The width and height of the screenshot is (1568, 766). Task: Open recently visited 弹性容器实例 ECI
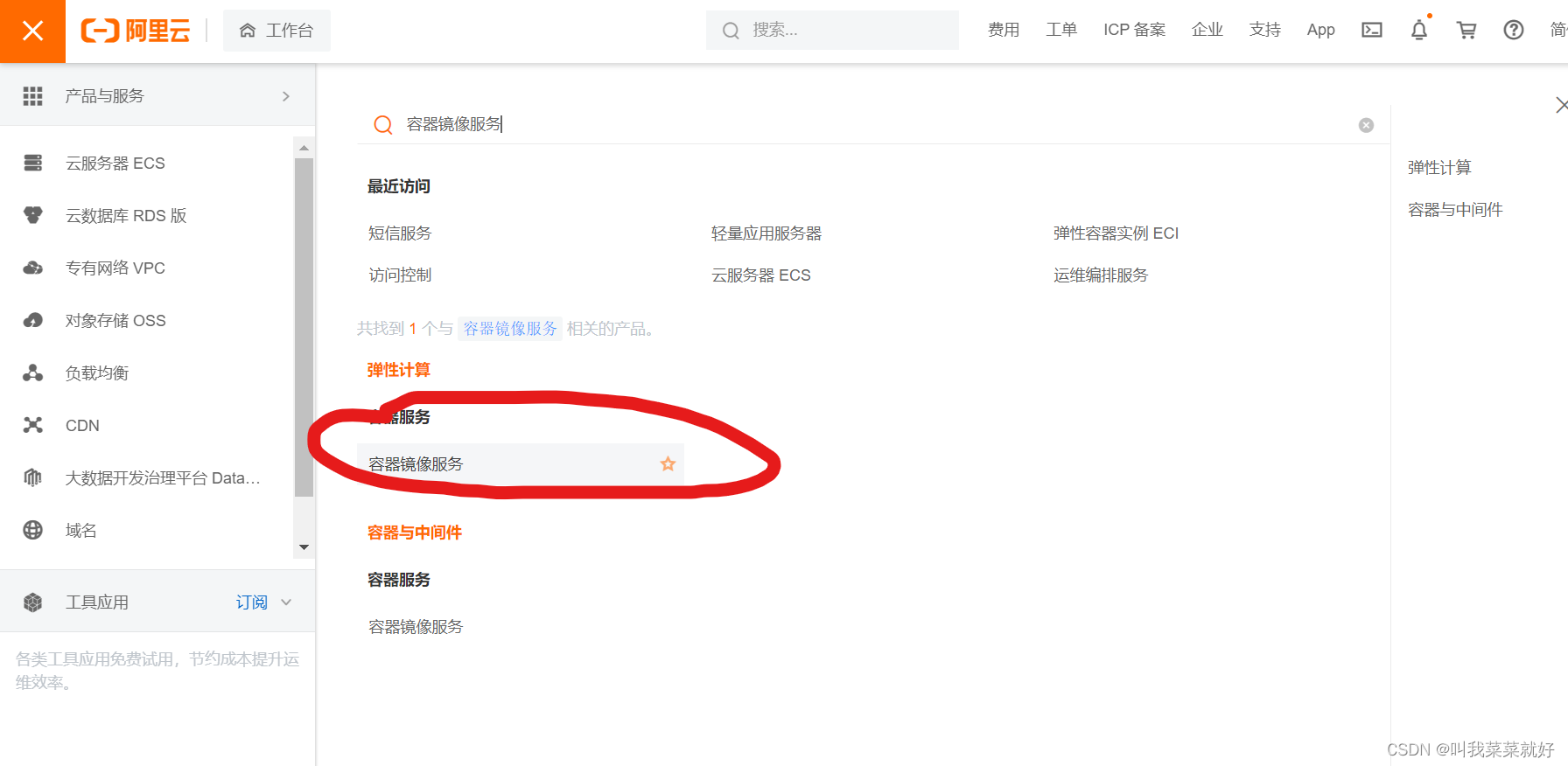1116,233
